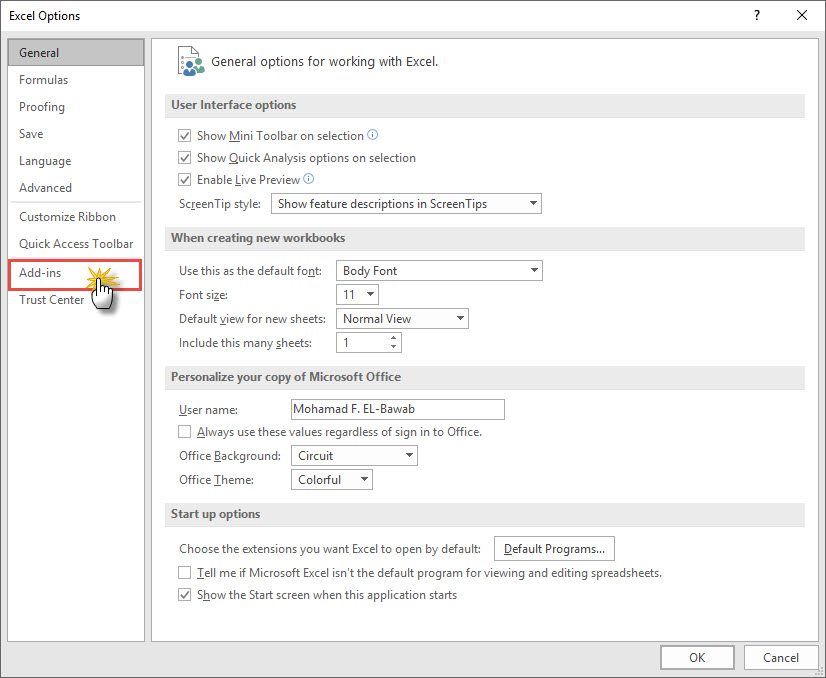Image resolution: width=826 pixels, height=678 pixels.
Task: Toggle Show Quick Analysis options checkbox
Action: 184,158
